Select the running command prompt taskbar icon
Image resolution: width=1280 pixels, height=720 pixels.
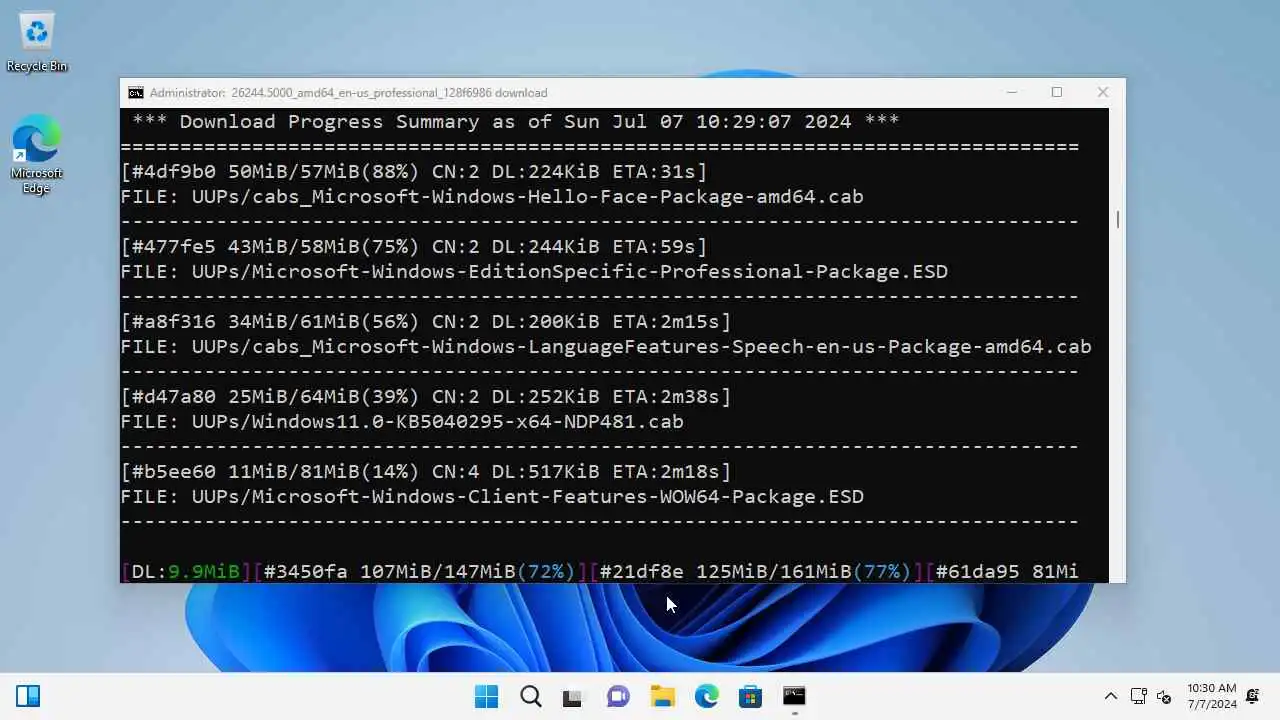tap(794, 696)
